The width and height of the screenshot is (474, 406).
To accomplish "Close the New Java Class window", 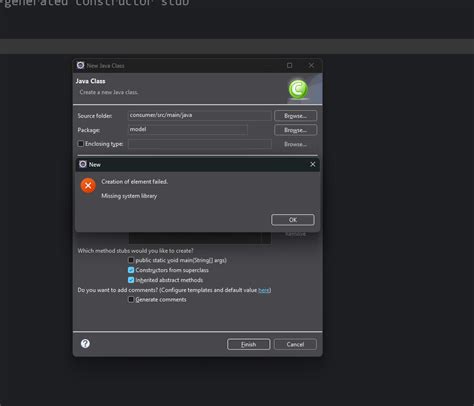I will point(311,65).
